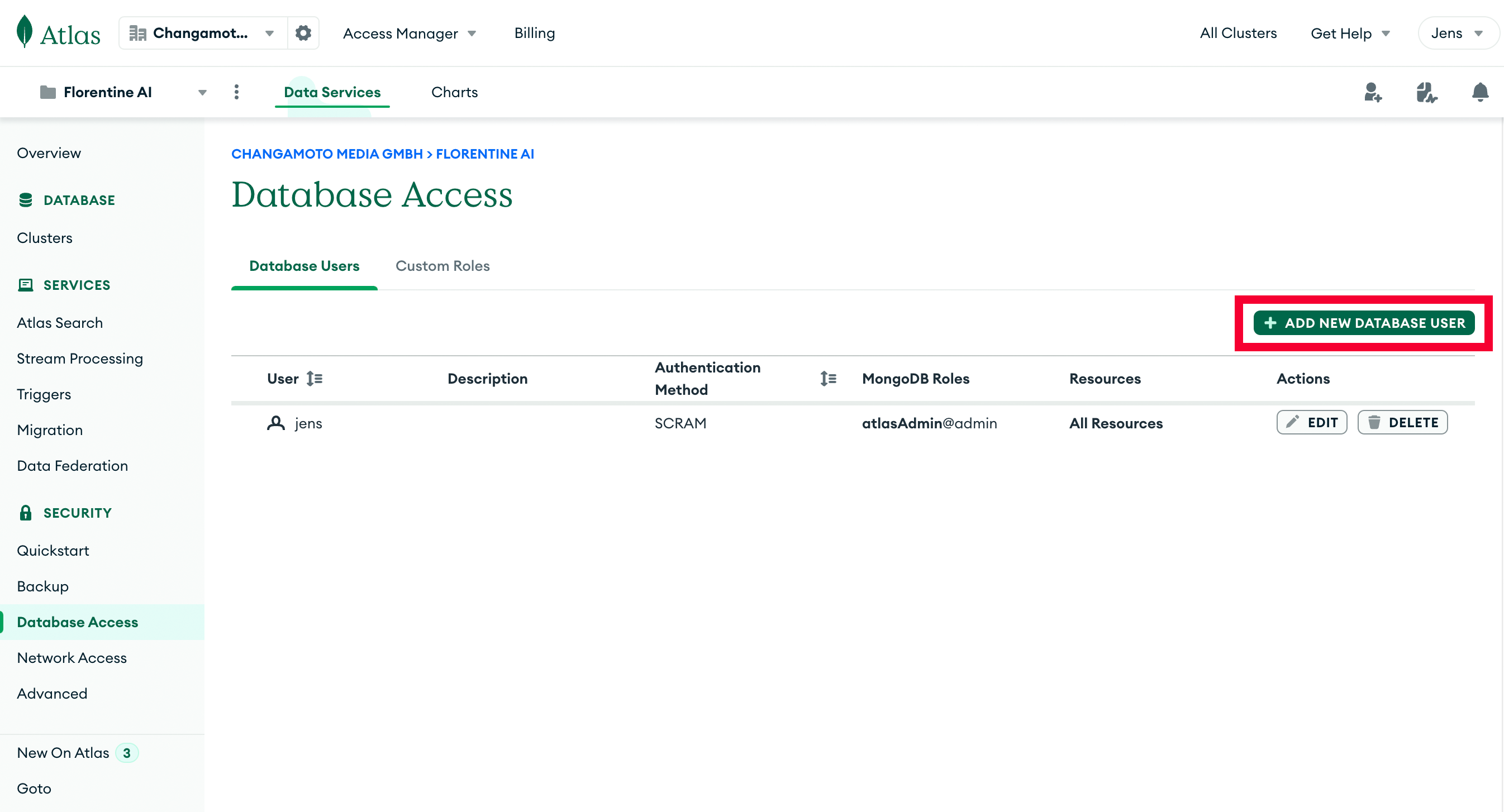The width and height of the screenshot is (1504, 812).
Task: Open Triggers in sidebar
Action: coord(44,394)
